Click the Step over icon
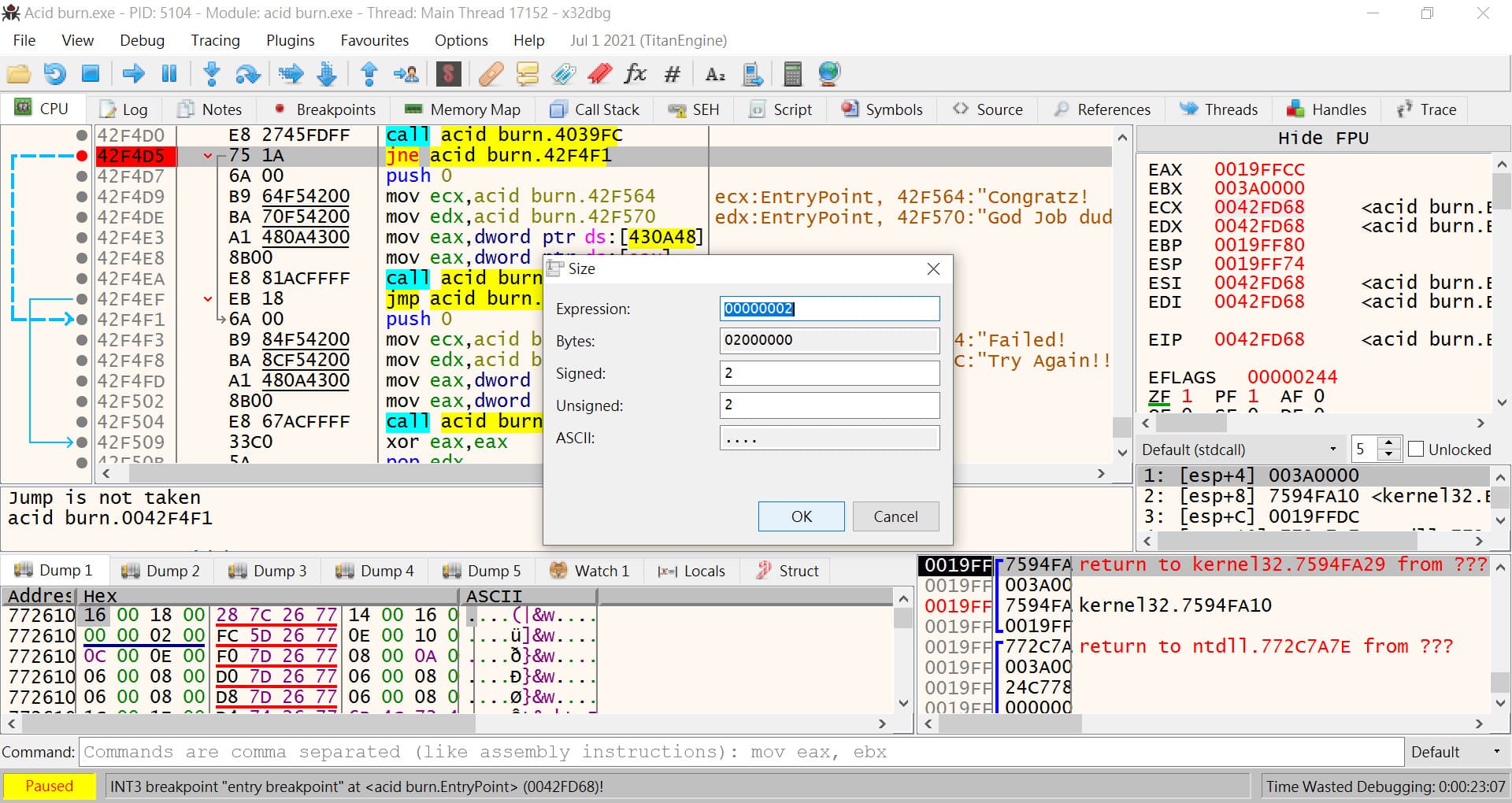The image size is (1512, 803). pyautogui.click(x=248, y=74)
